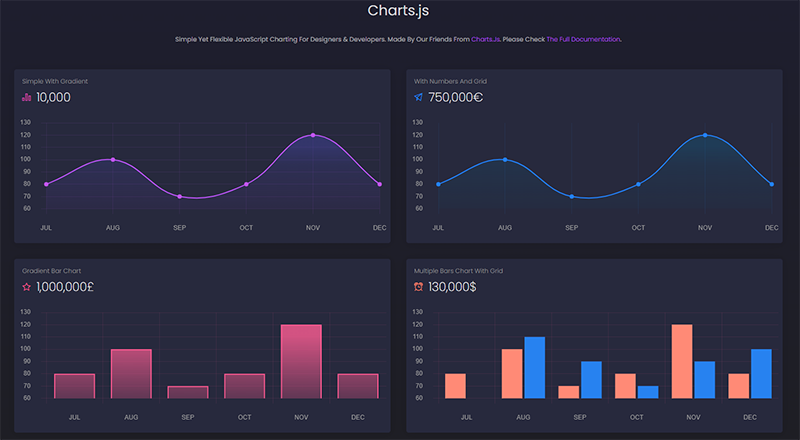The height and width of the screenshot is (440, 800).
Task: Click the DEC bar in the Gradient Bar Chart
Action: (358, 386)
